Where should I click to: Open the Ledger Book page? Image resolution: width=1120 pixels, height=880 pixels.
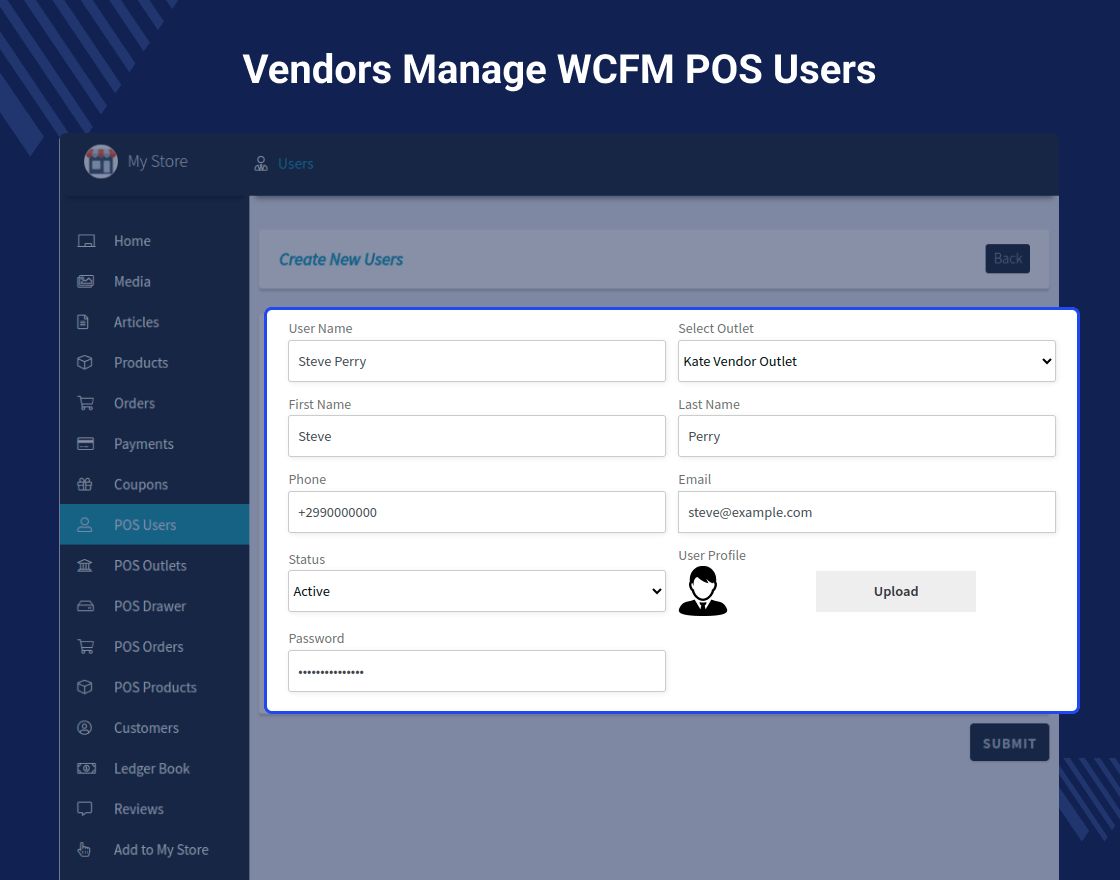pyautogui.click(x=155, y=769)
